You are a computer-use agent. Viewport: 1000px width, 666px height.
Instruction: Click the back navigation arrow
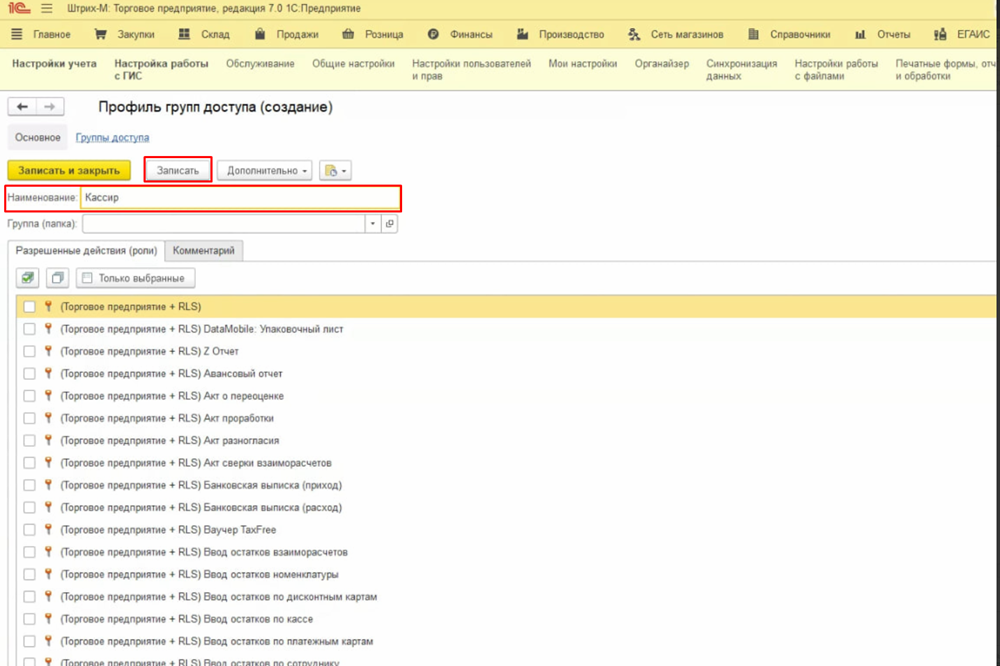22,107
